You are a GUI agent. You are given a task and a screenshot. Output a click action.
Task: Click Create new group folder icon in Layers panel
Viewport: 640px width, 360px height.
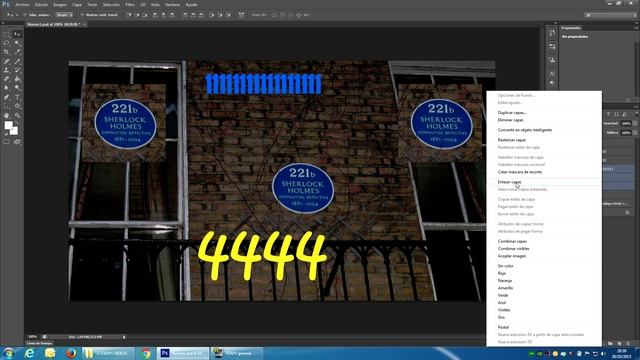pyautogui.click(x=611, y=344)
